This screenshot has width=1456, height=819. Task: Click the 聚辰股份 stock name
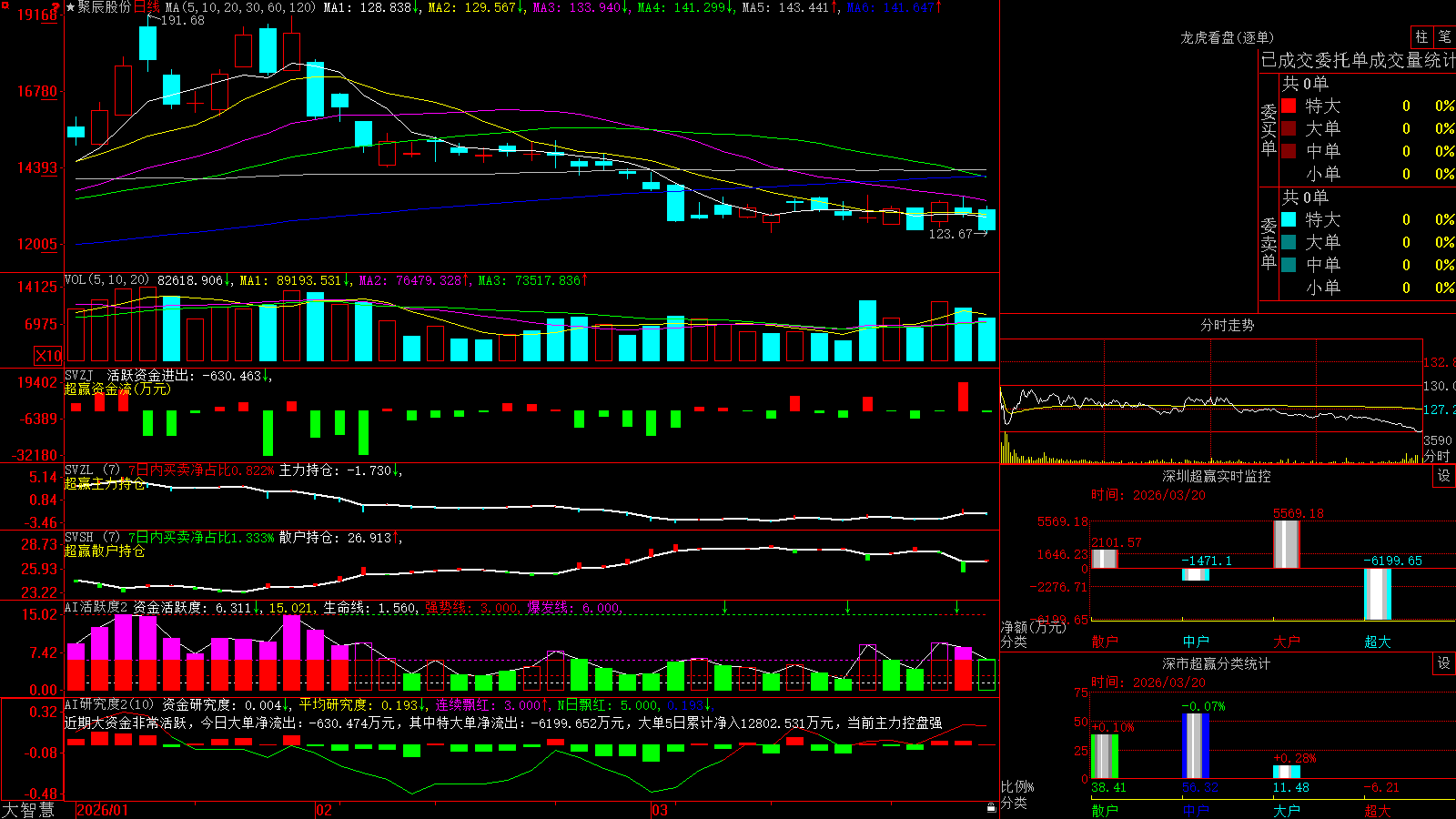105,7
